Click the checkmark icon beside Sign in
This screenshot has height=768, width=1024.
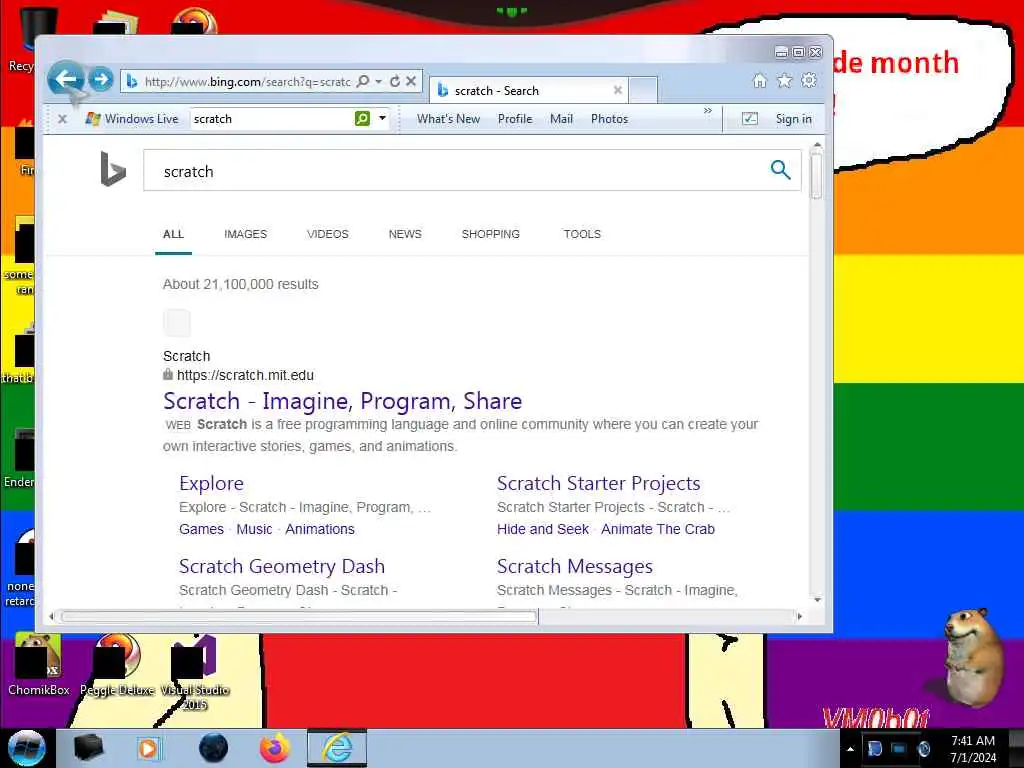click(750, 118)
